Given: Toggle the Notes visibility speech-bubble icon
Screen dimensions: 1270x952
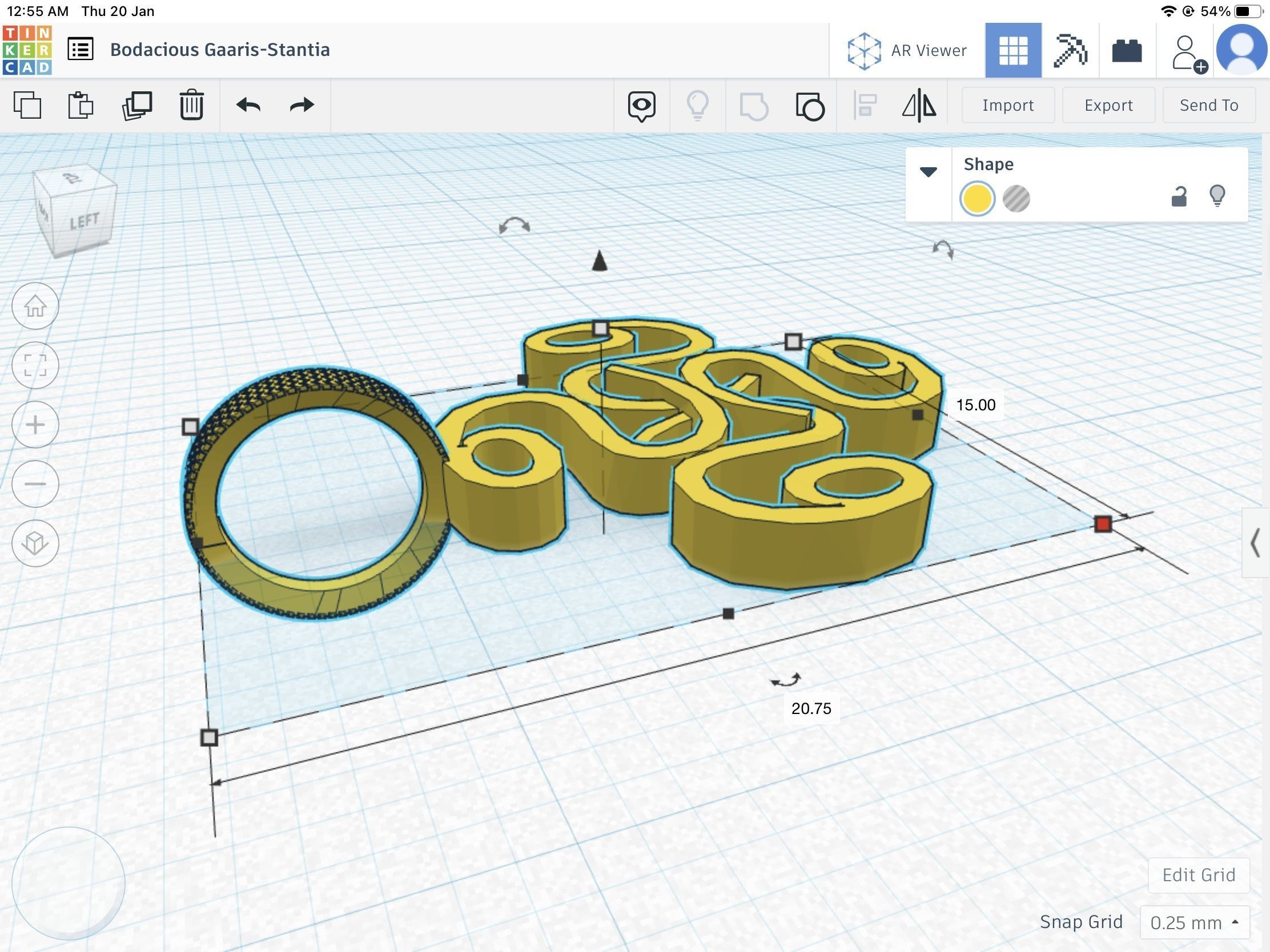Looking at the screenshot, I should [x=641, y=106].
